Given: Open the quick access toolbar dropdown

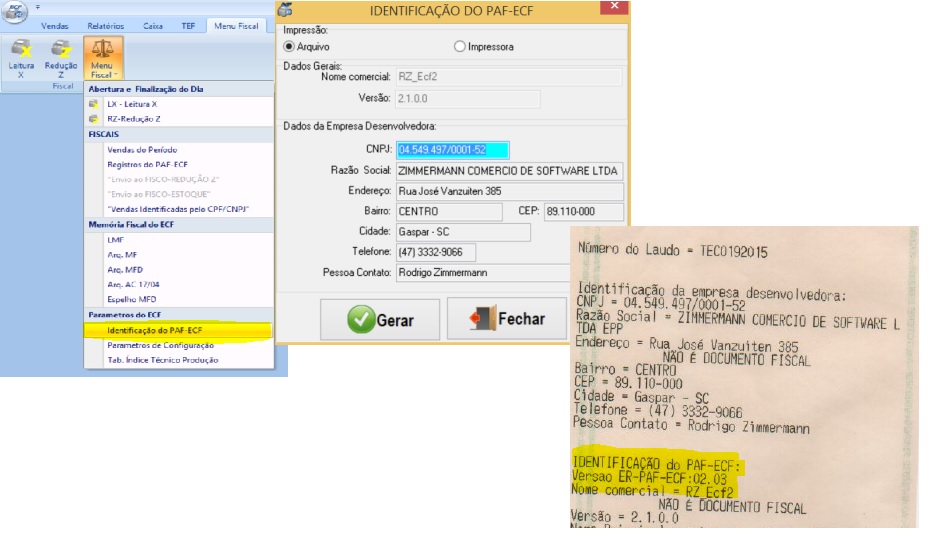Looking at the screenshot, I should pos(37,6).
